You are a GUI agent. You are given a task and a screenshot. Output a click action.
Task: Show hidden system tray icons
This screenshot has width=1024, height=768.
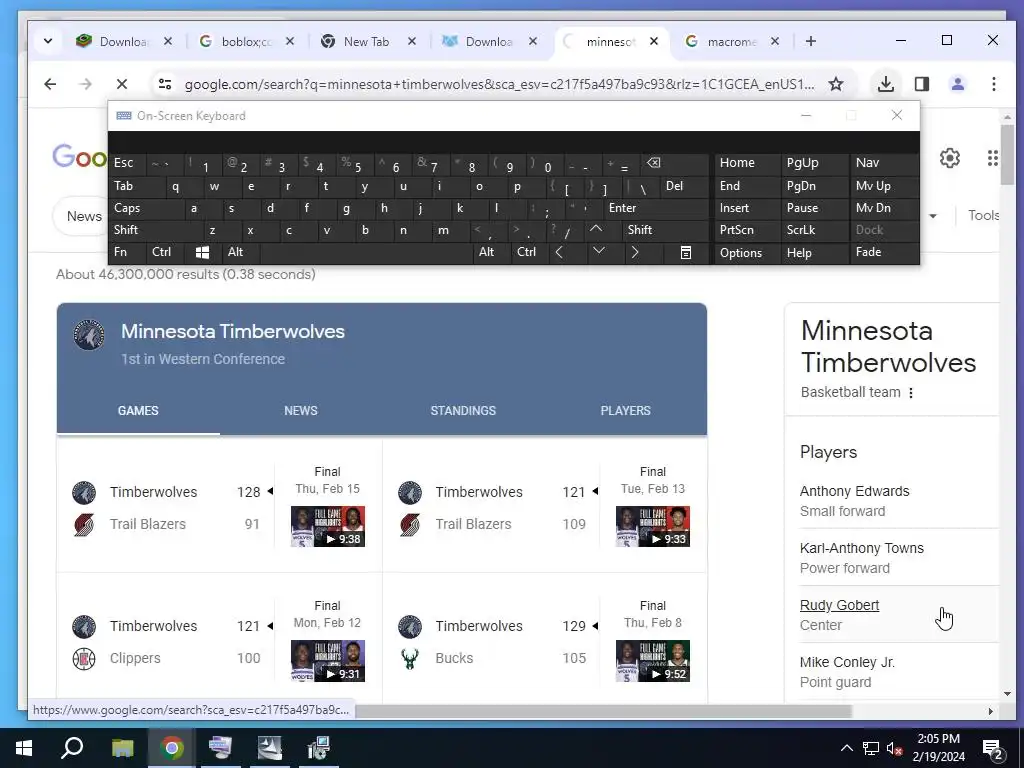[x=846, y=748]
